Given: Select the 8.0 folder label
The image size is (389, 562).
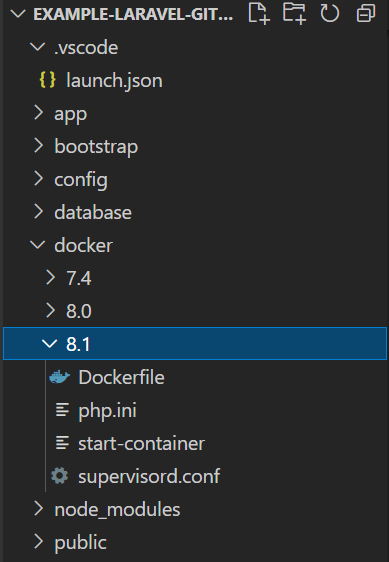Looking at the screenshot, I should [79, 311].
